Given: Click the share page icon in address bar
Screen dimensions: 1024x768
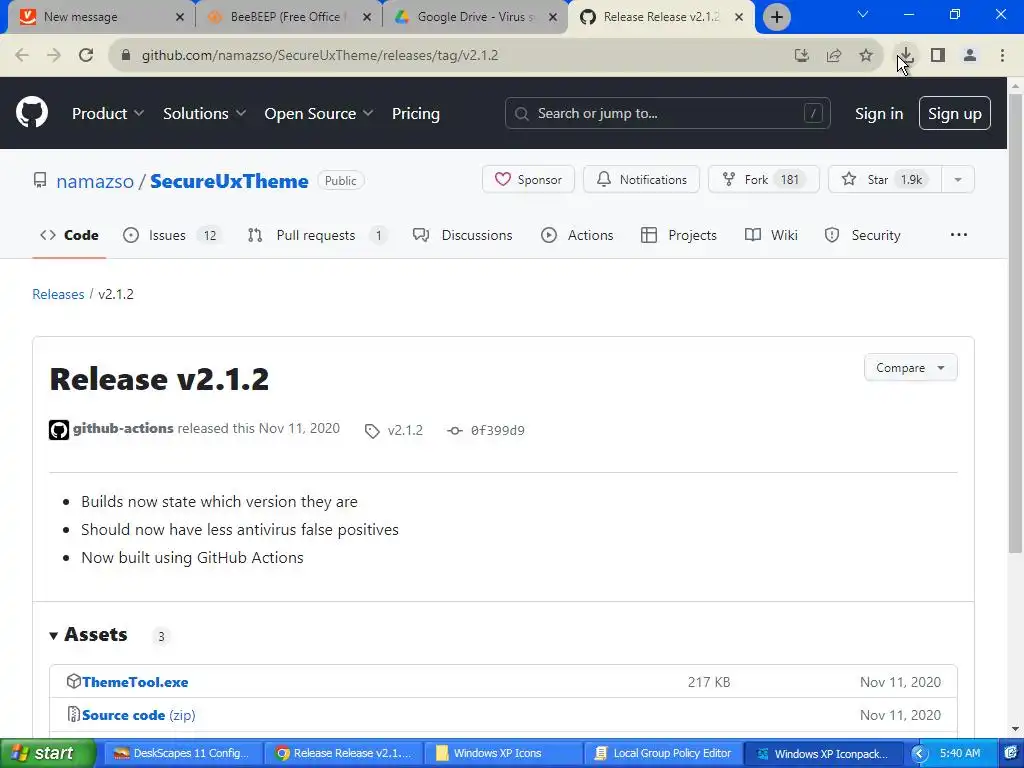Looking at the screenshot, I should 834,55.
